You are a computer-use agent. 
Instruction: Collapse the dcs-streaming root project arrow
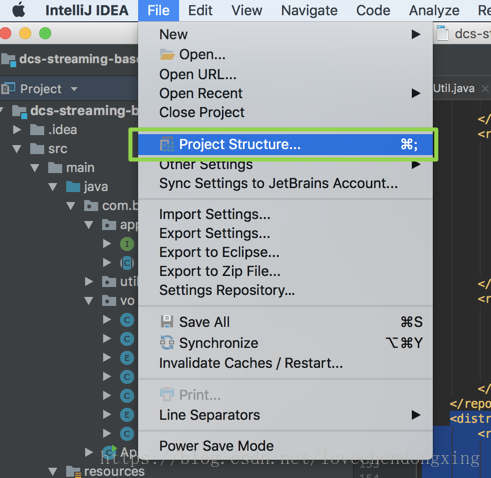pyautogui.click(x=2, y=110)
